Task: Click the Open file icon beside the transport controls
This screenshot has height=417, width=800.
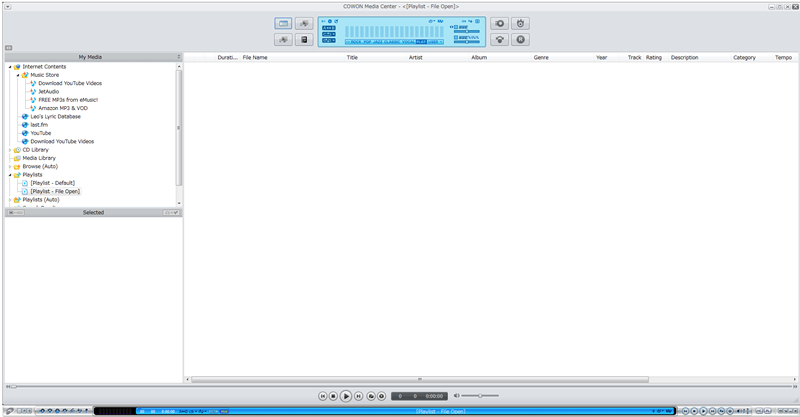Action: [371, 396]
